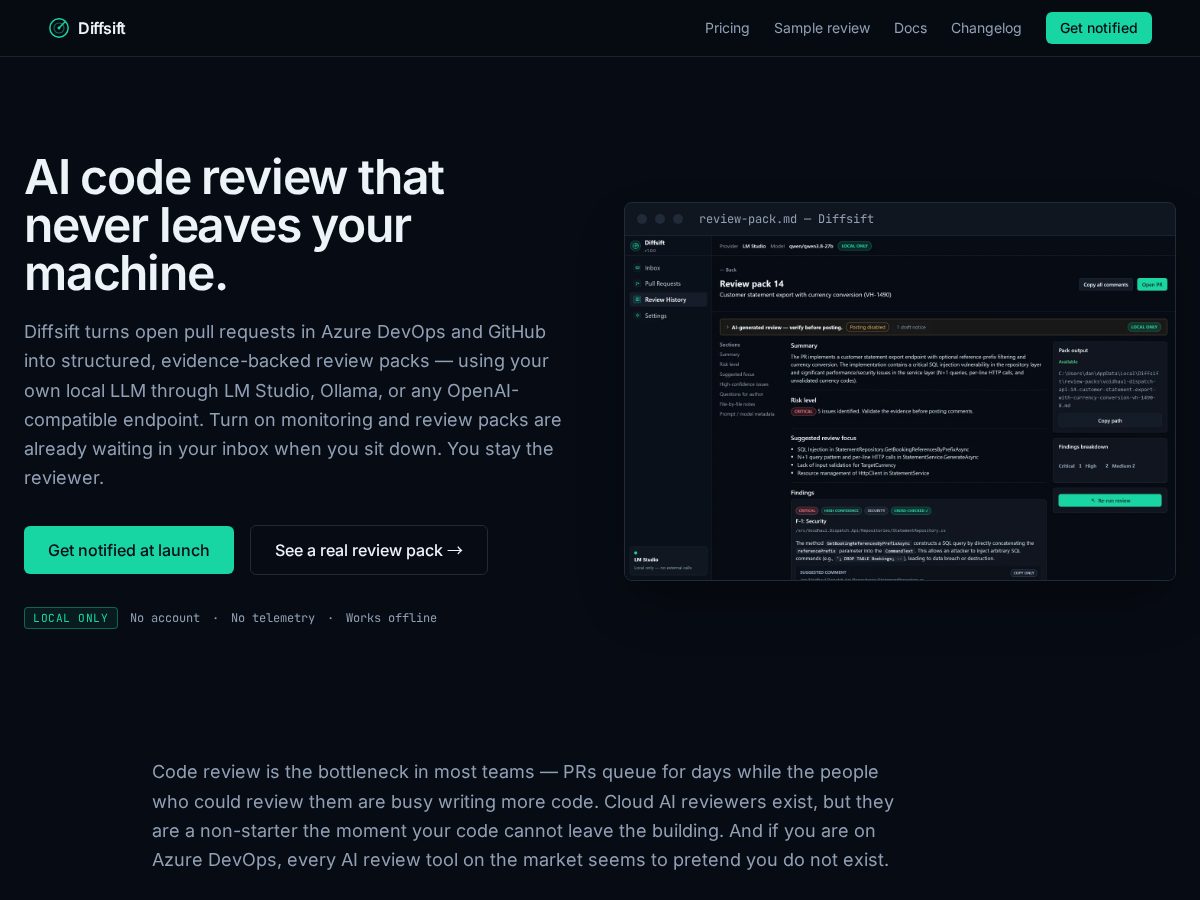Click the hero headline about AI code review
The width and height of the screenshot is (1200, 900).
[234, 225]
